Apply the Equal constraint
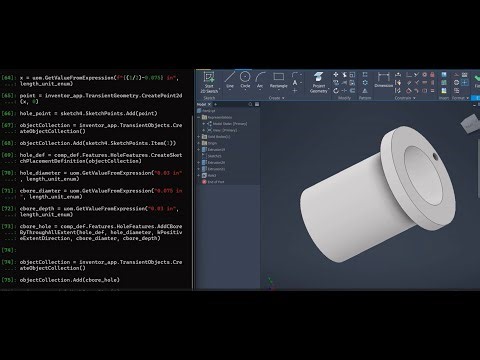Viewport: 480px width, 360px height. coord(432,90)
